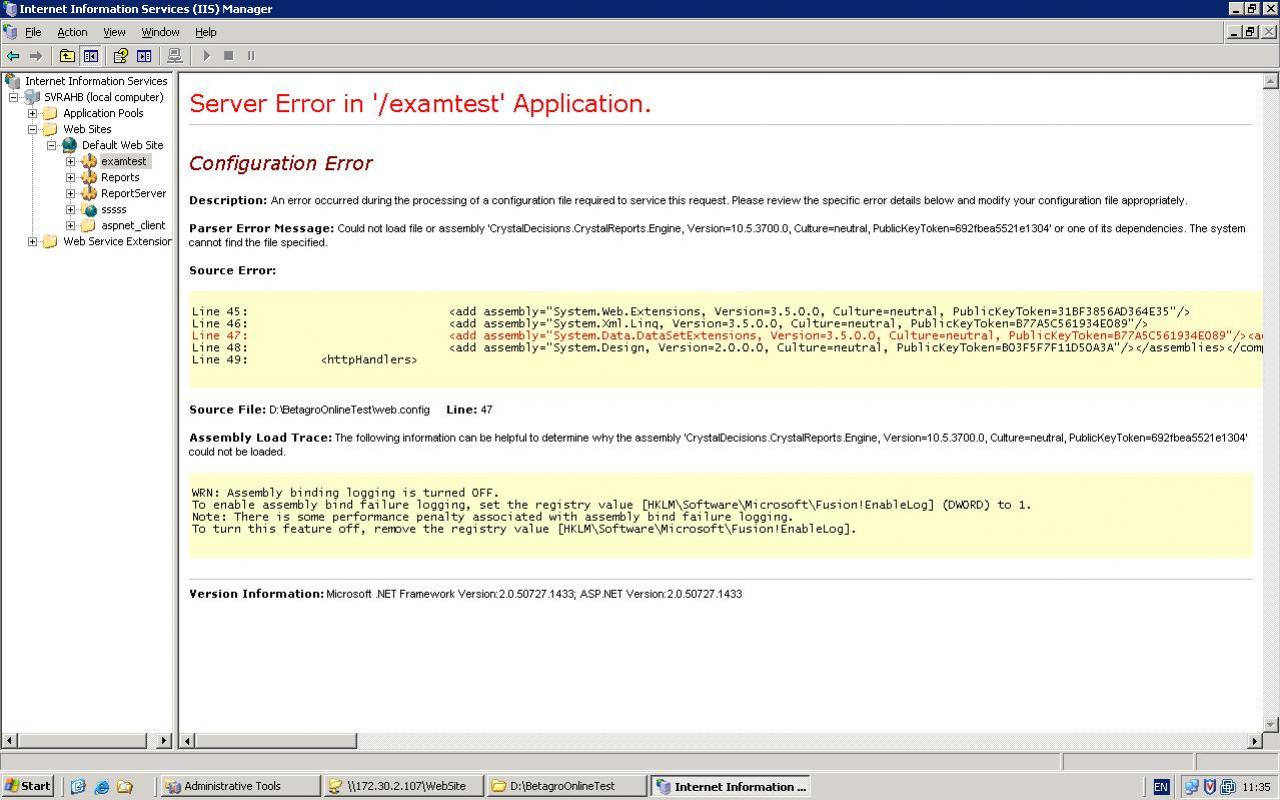Click the Forward arrow toolbar icon
The width and height of the screenshot is (1280, 800).
click(x=36, y=56)
